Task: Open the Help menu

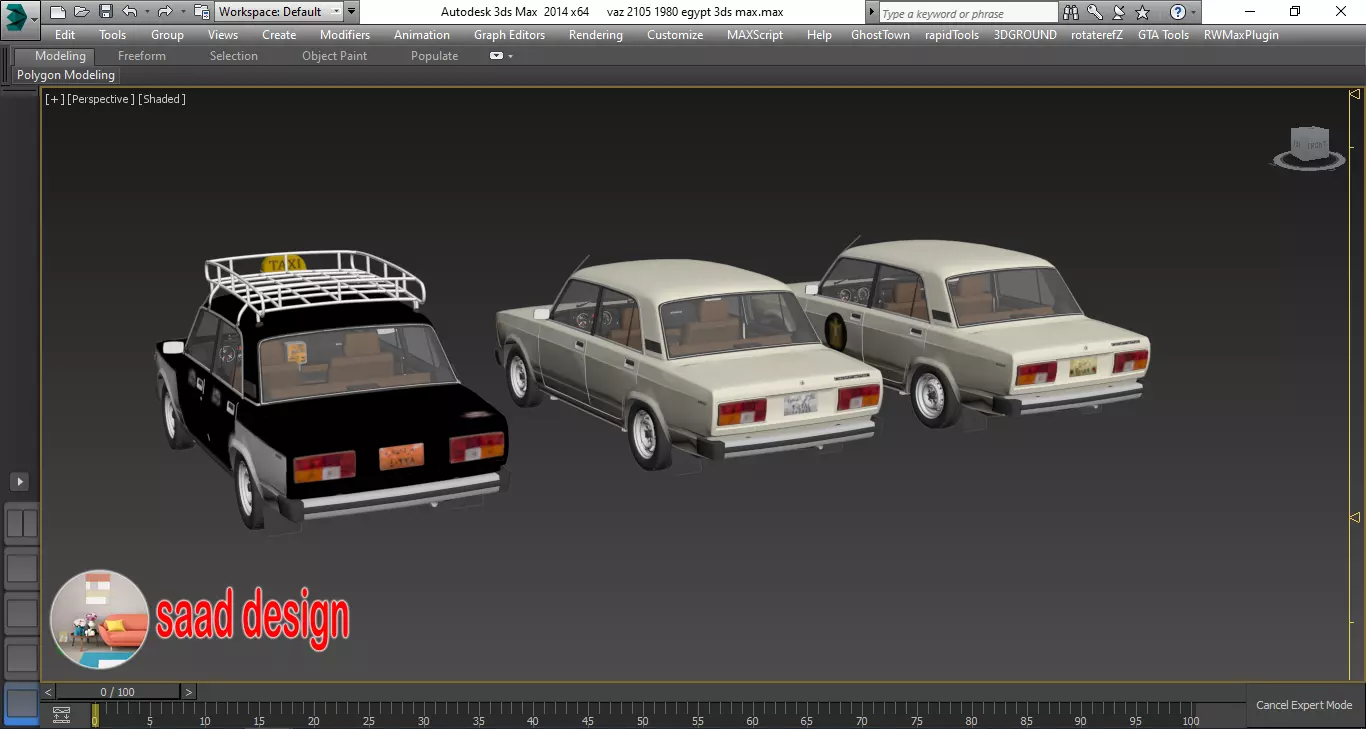Action: [819, 34]
